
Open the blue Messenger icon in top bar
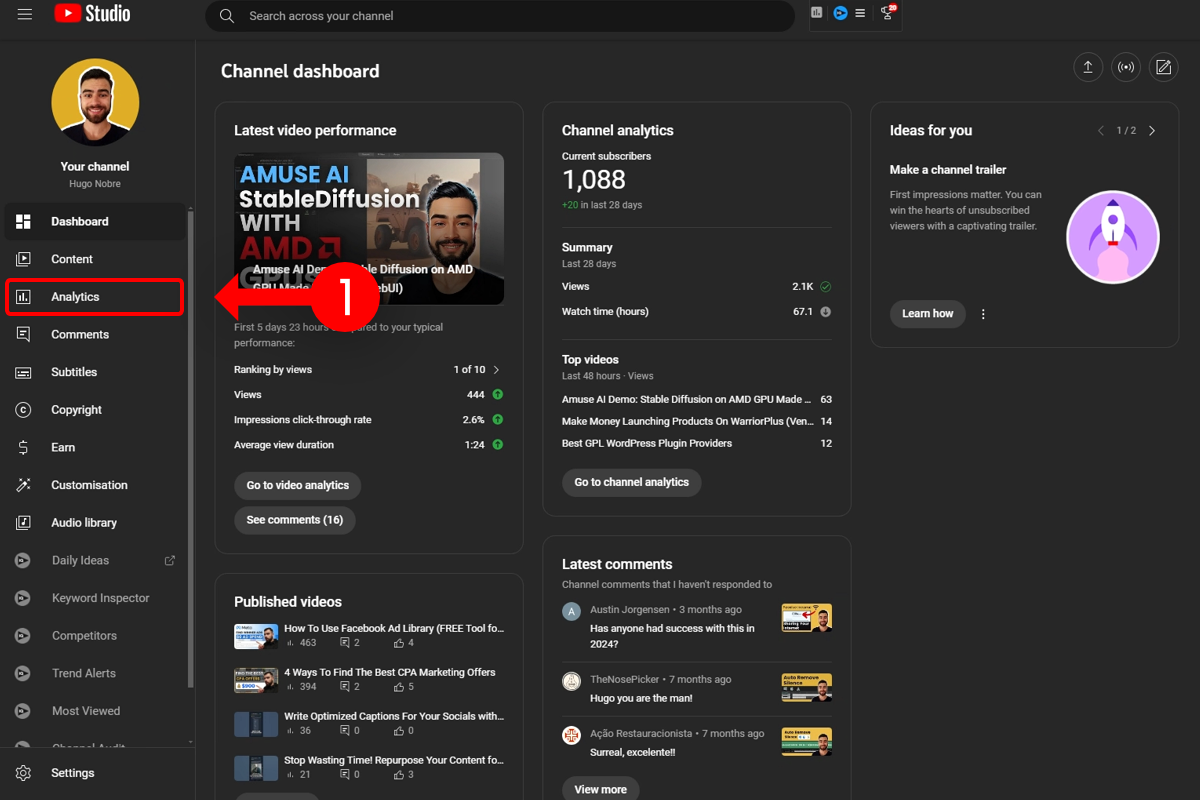pyautogui.click(x=838, y=13)
